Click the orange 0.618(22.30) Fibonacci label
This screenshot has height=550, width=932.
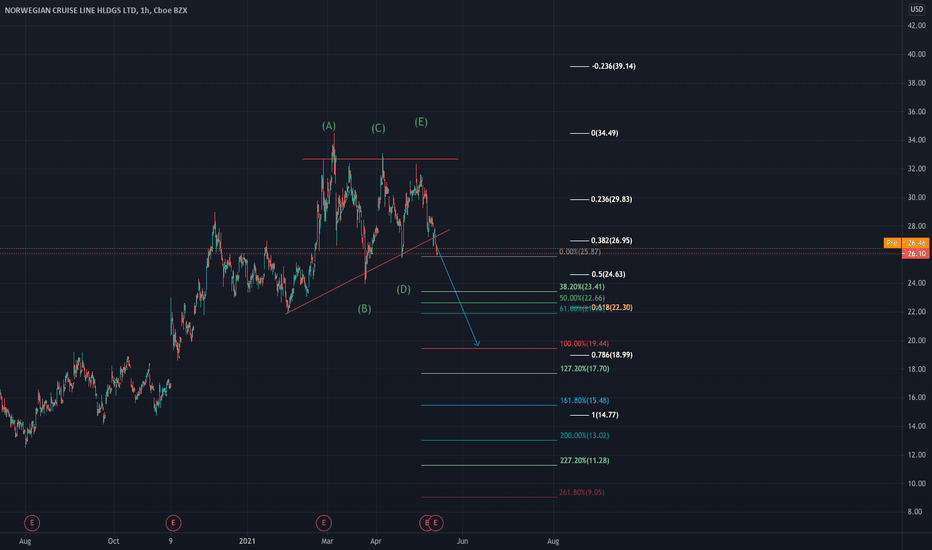coord(612,307)
